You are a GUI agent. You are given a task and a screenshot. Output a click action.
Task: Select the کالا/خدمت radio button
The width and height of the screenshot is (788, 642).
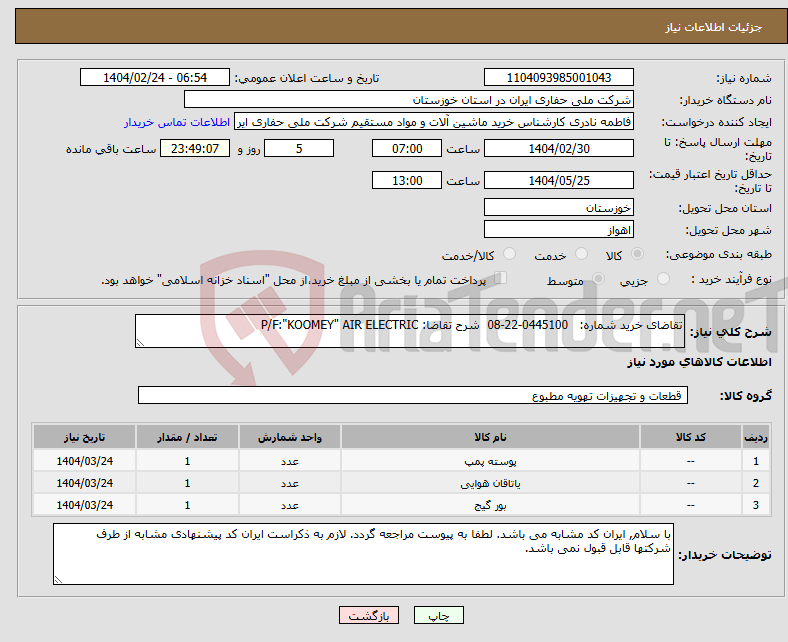click(509, 254)
